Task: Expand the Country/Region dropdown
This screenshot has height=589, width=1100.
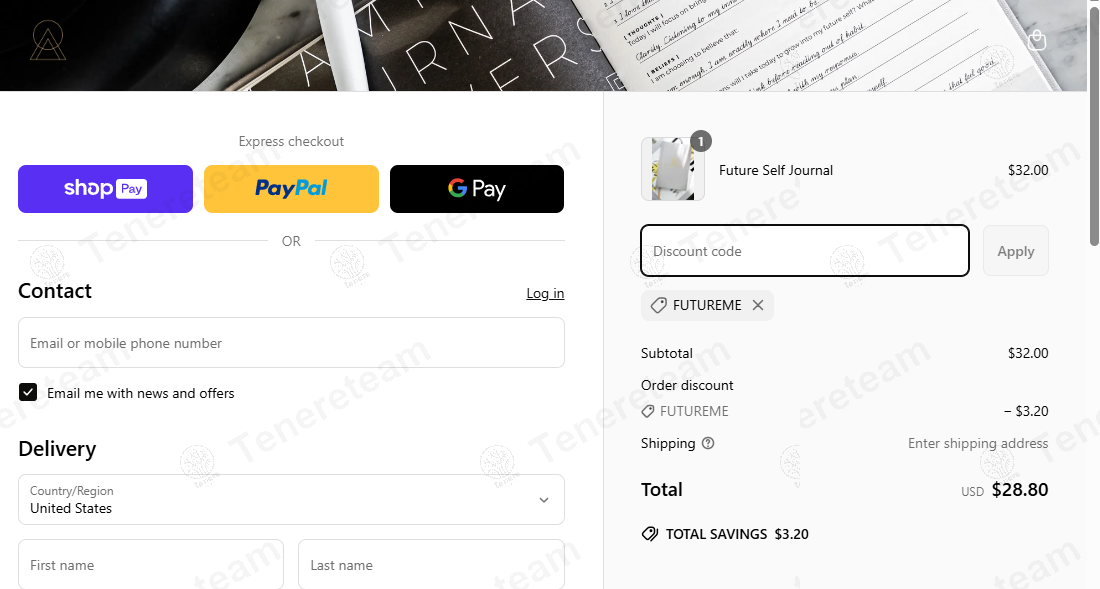Action: pos(291,499)
